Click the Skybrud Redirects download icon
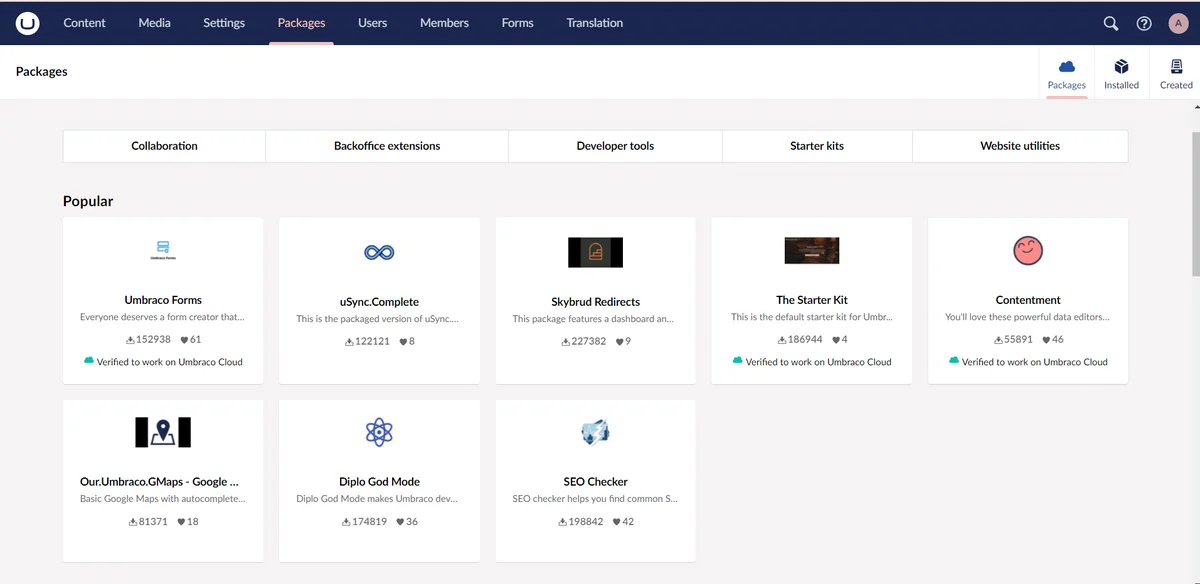Image resolution: width=1200 pixels, height=584 pixels. tap(566, 342)
